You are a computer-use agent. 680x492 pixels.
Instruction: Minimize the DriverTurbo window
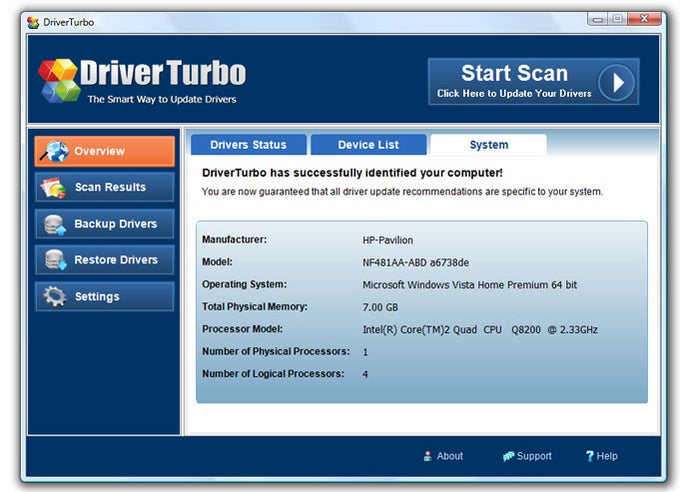(x=597, y=19)
